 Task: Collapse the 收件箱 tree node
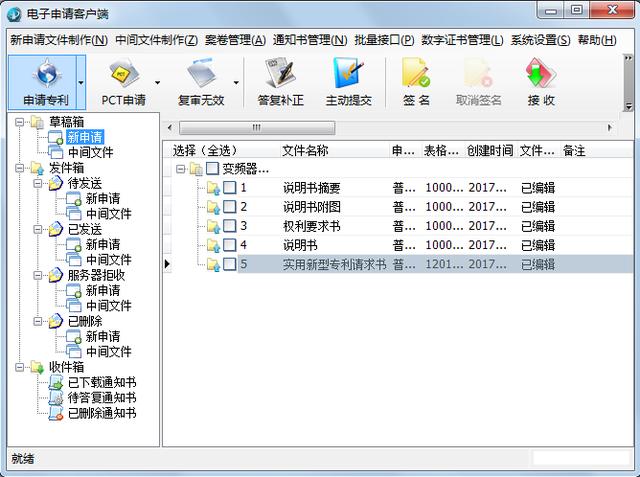pyautogui.click(x=19, y=367)
